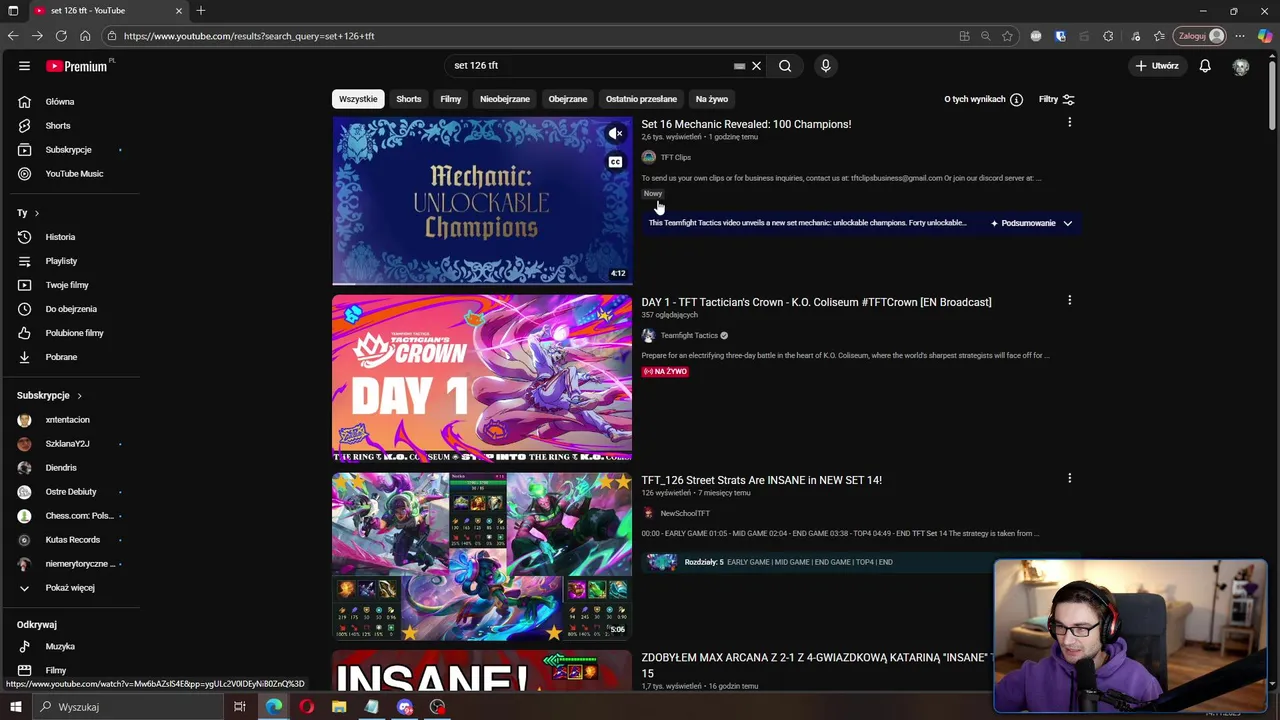This screenshot has height=720, width=1280.
Task: Open browser extensions puzzle icon
Action: pyautogui.click(x=1108, y=36)
